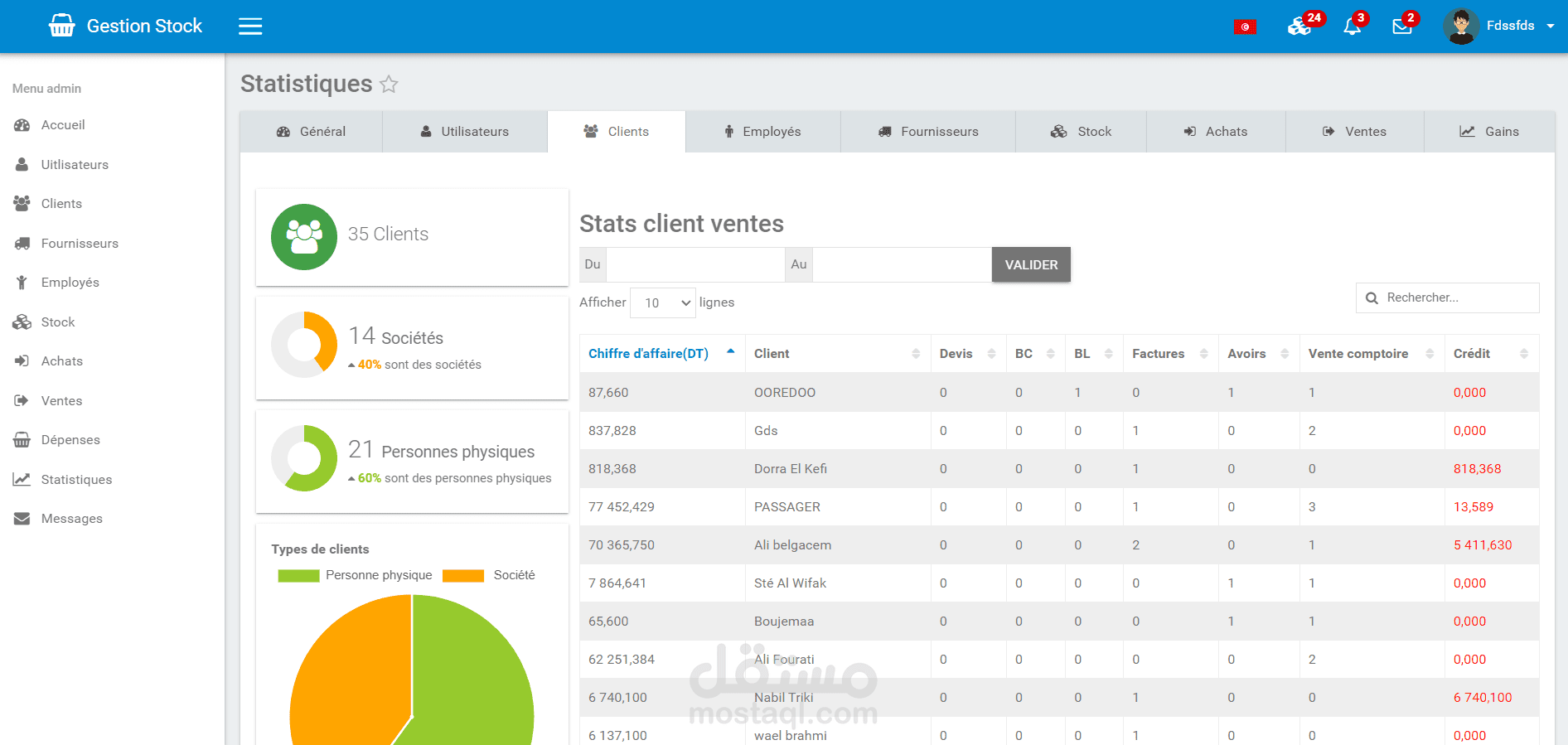1568x745 pixels.
Task: Switch to the Utilisateurs tab
Action: tap(465, 132)
